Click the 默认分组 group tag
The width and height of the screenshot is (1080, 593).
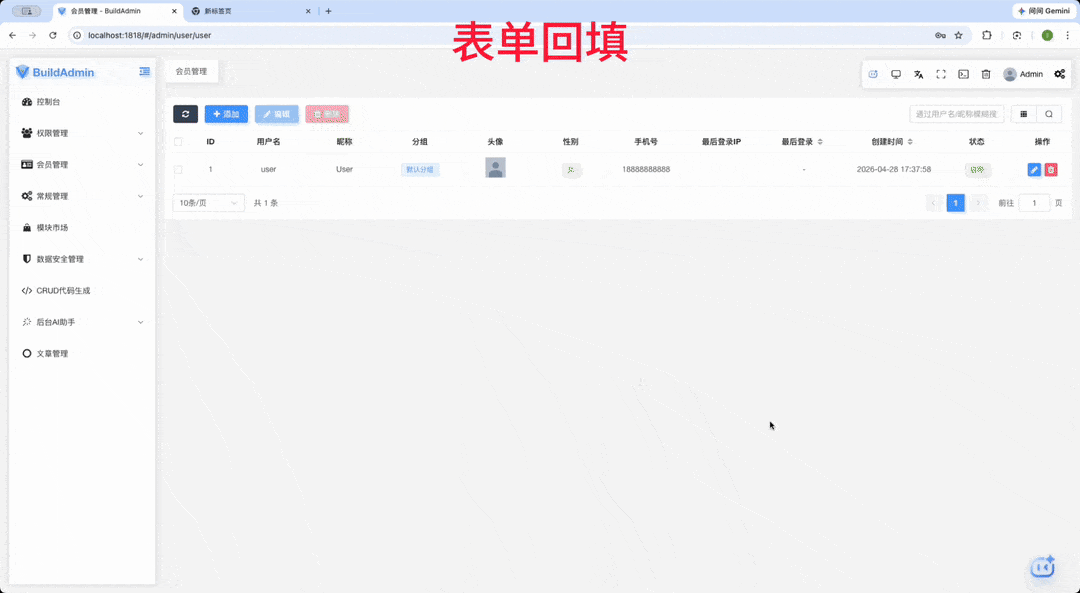[x=420, y=169]
